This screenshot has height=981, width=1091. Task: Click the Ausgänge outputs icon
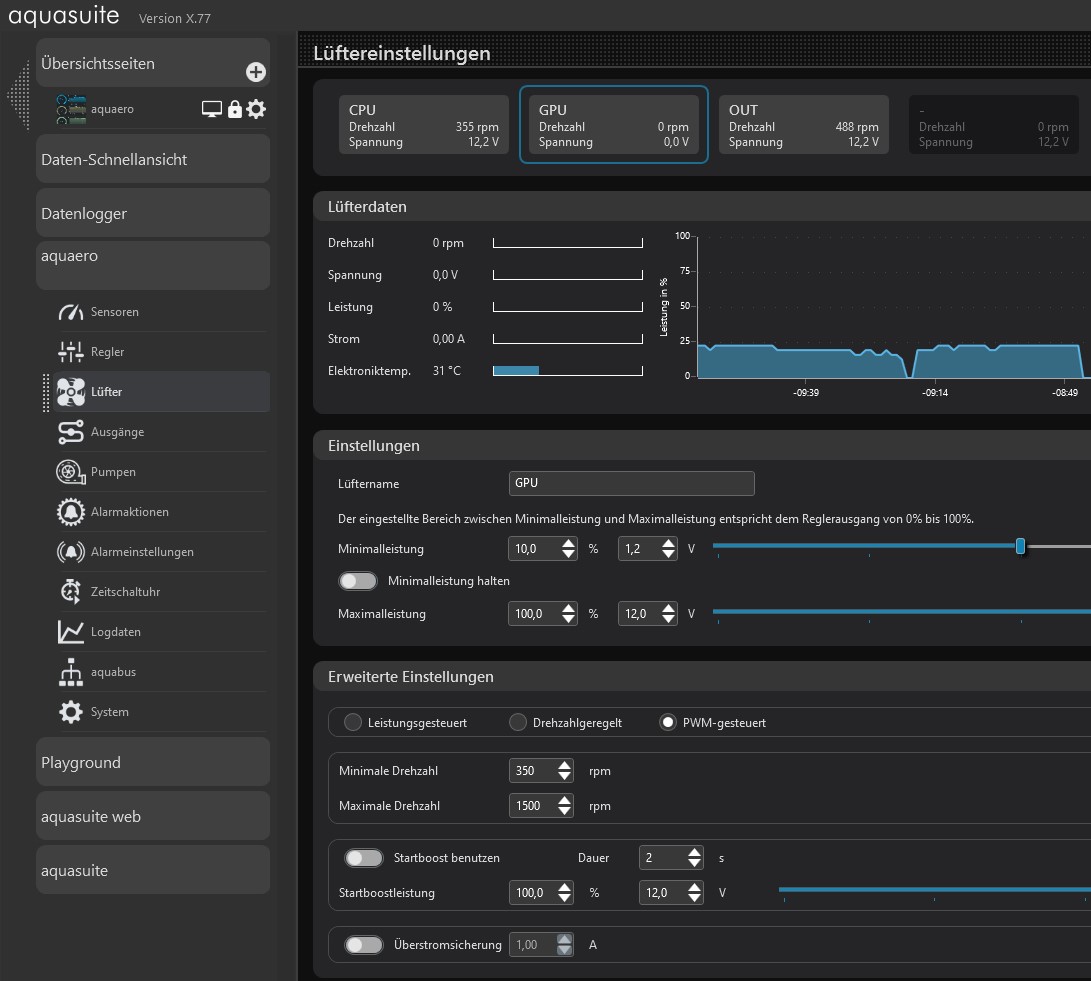71,432
